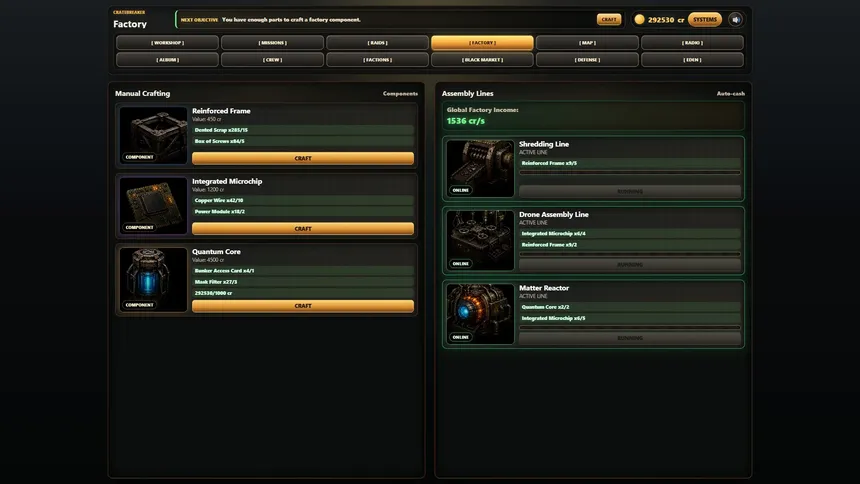This screenshot has width=860, height=484.
Task: Select 'Mask Filter x27/3' requirement row
Action: pyautogui.click(x=303, y=282)
